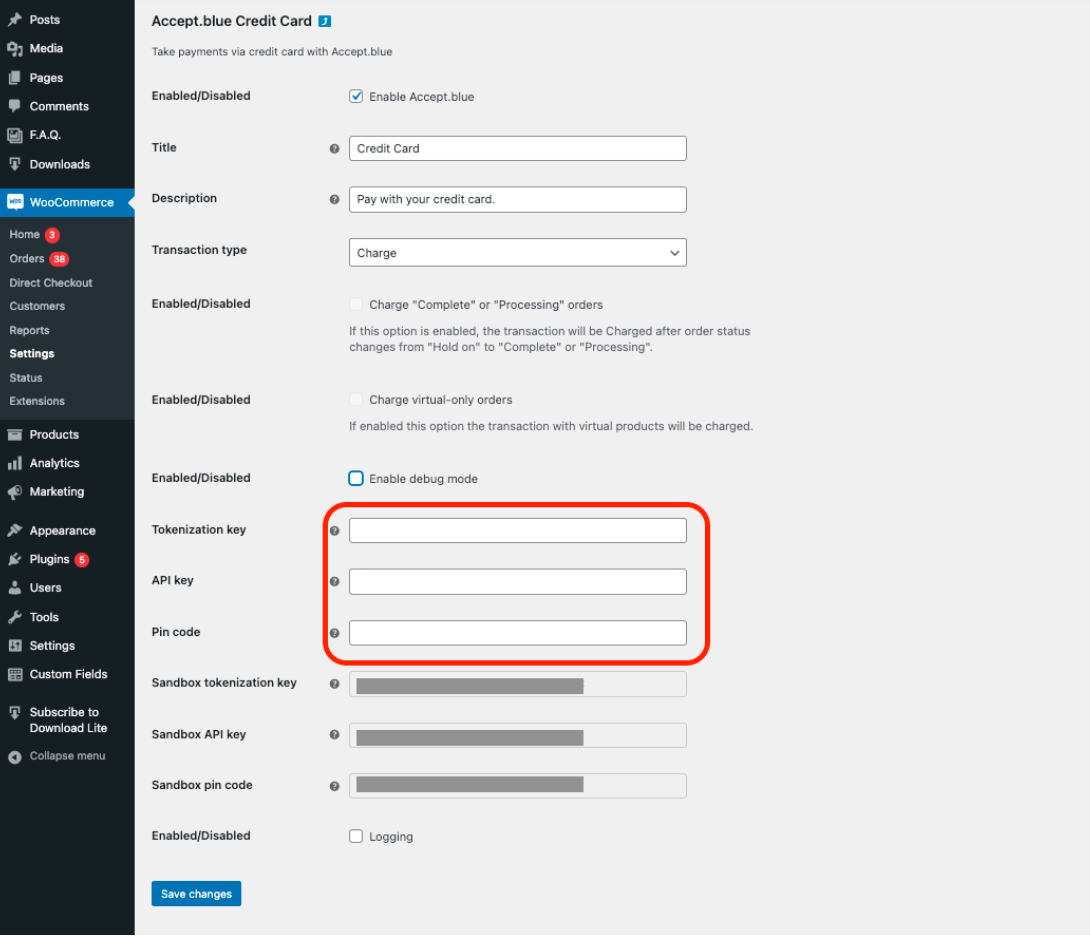
Task: Click the Plugins update count badge
Action: coord(82,560)
